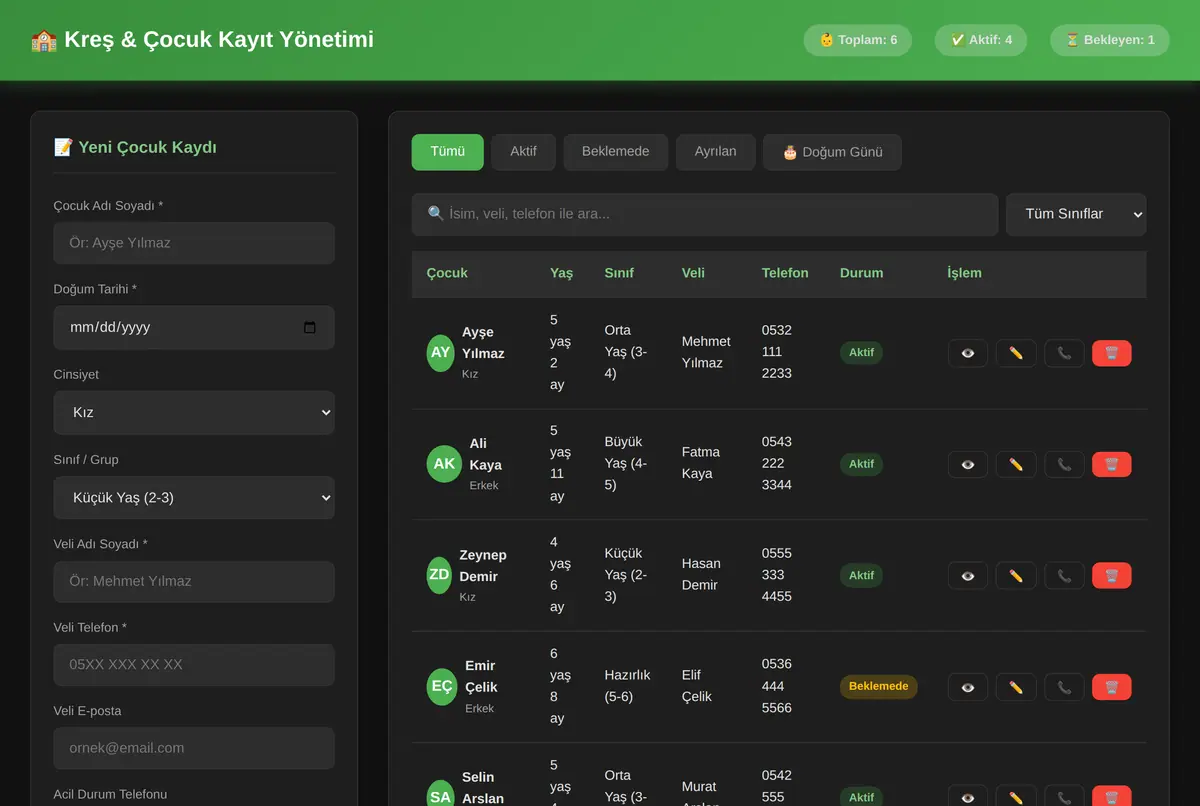
Task: Delete Ayşe Yılmaz using red trash button
Action: 1112,353
